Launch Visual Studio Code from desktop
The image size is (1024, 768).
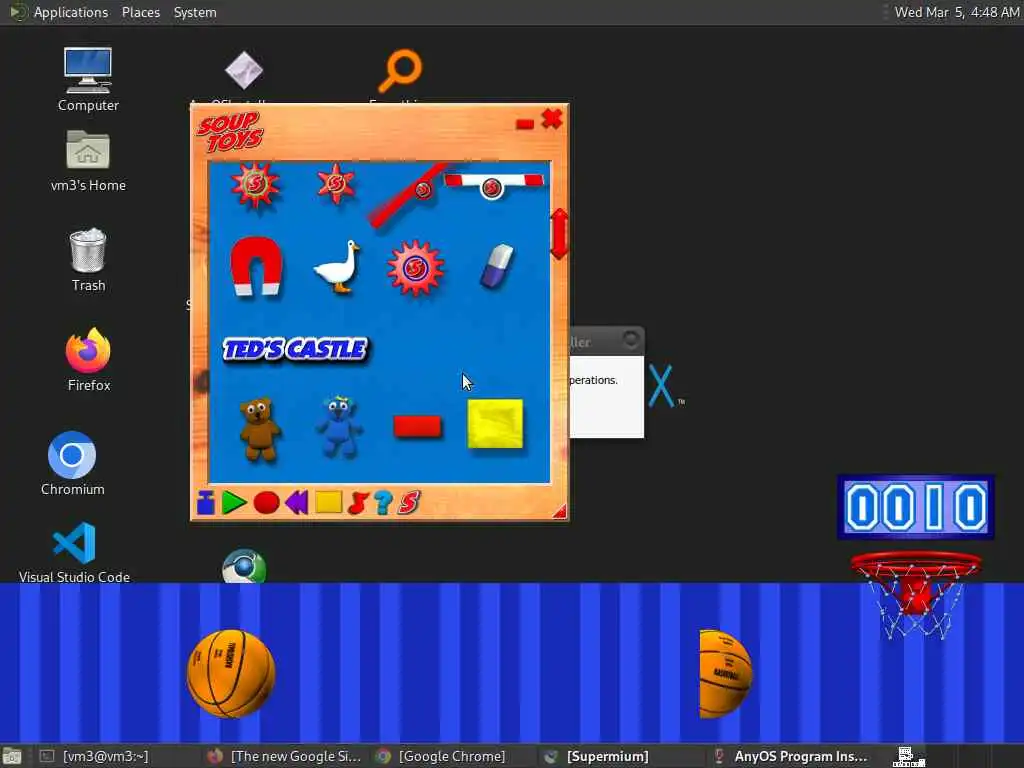(x=74, y=552)
